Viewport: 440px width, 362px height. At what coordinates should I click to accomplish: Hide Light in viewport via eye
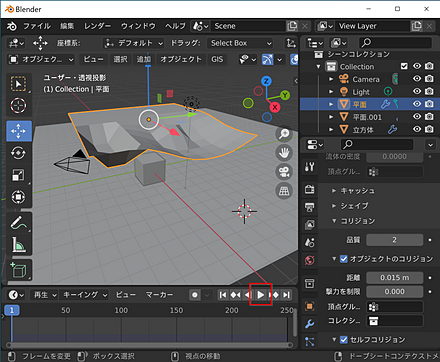pos(417,91)
